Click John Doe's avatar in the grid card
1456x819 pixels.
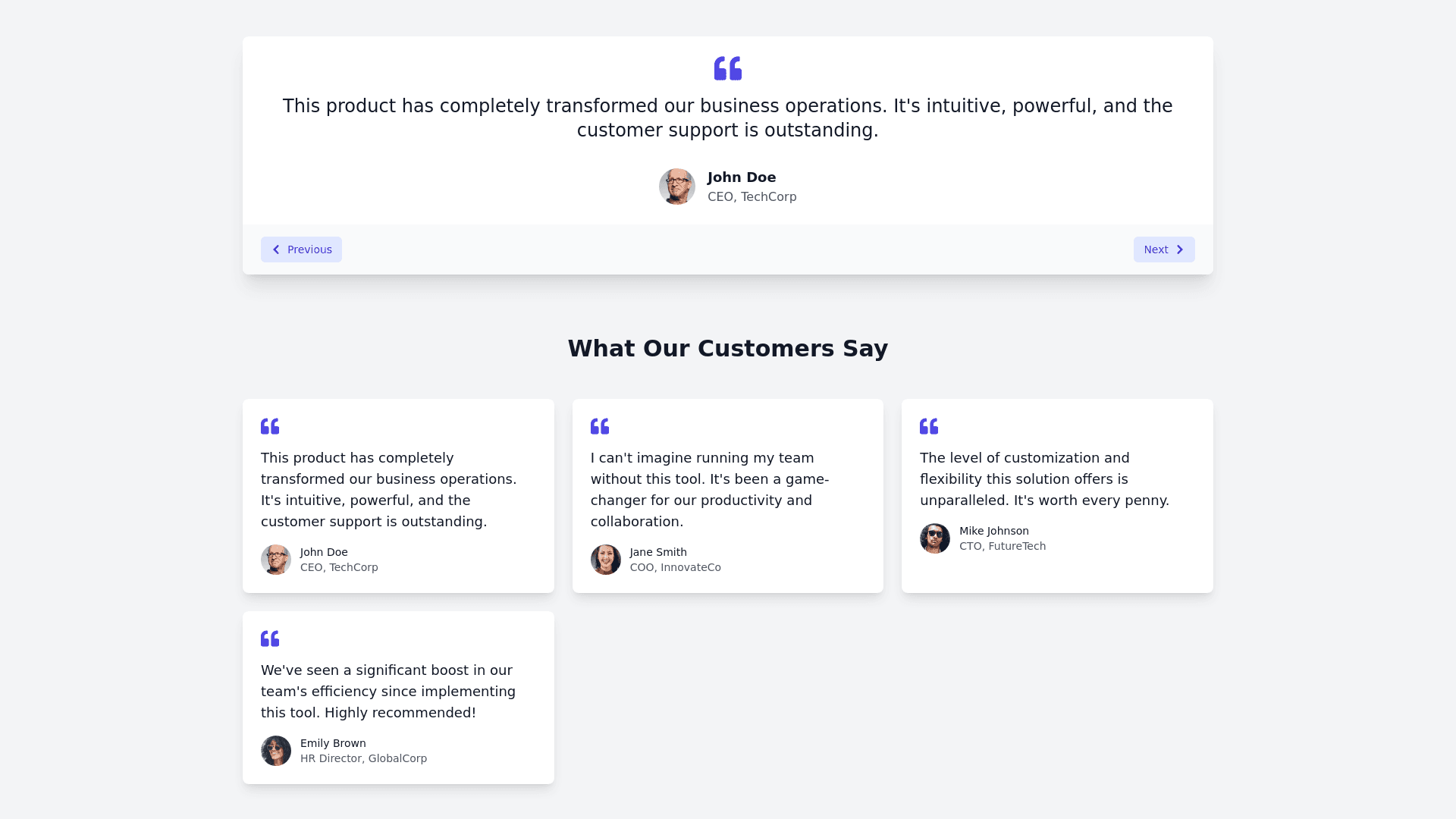click(276, 560)
